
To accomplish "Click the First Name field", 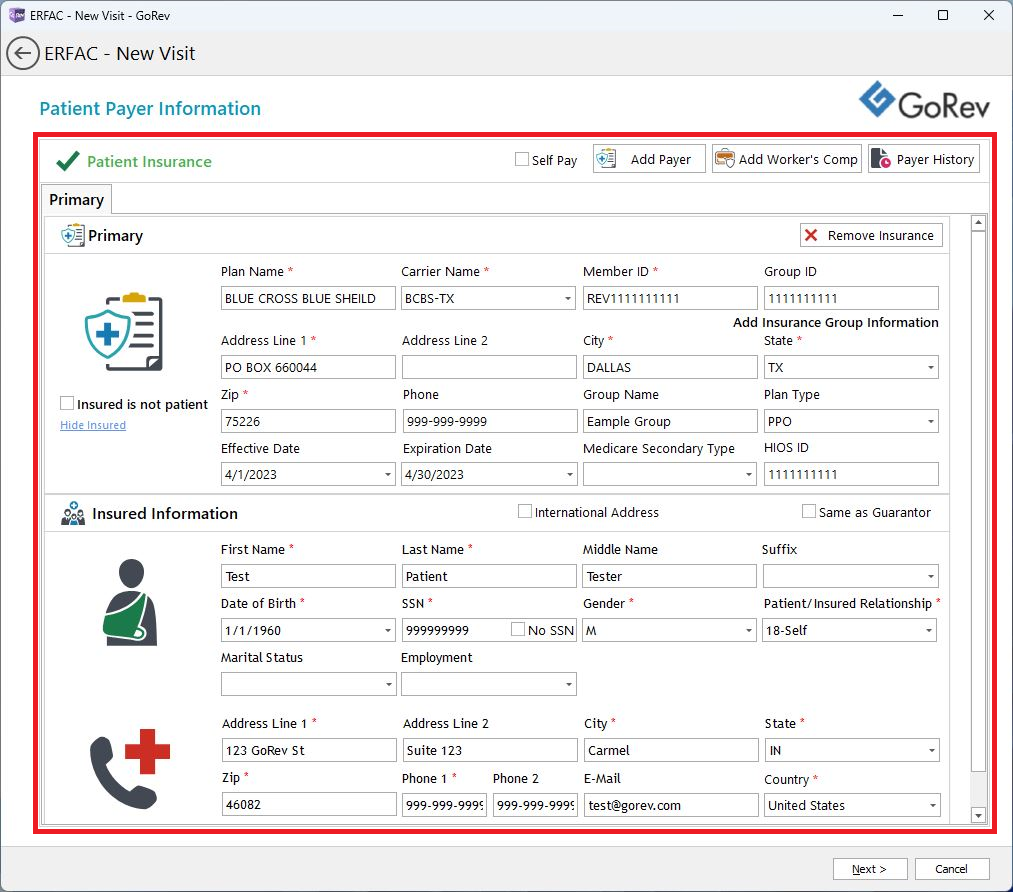I will tap(308, 576).
